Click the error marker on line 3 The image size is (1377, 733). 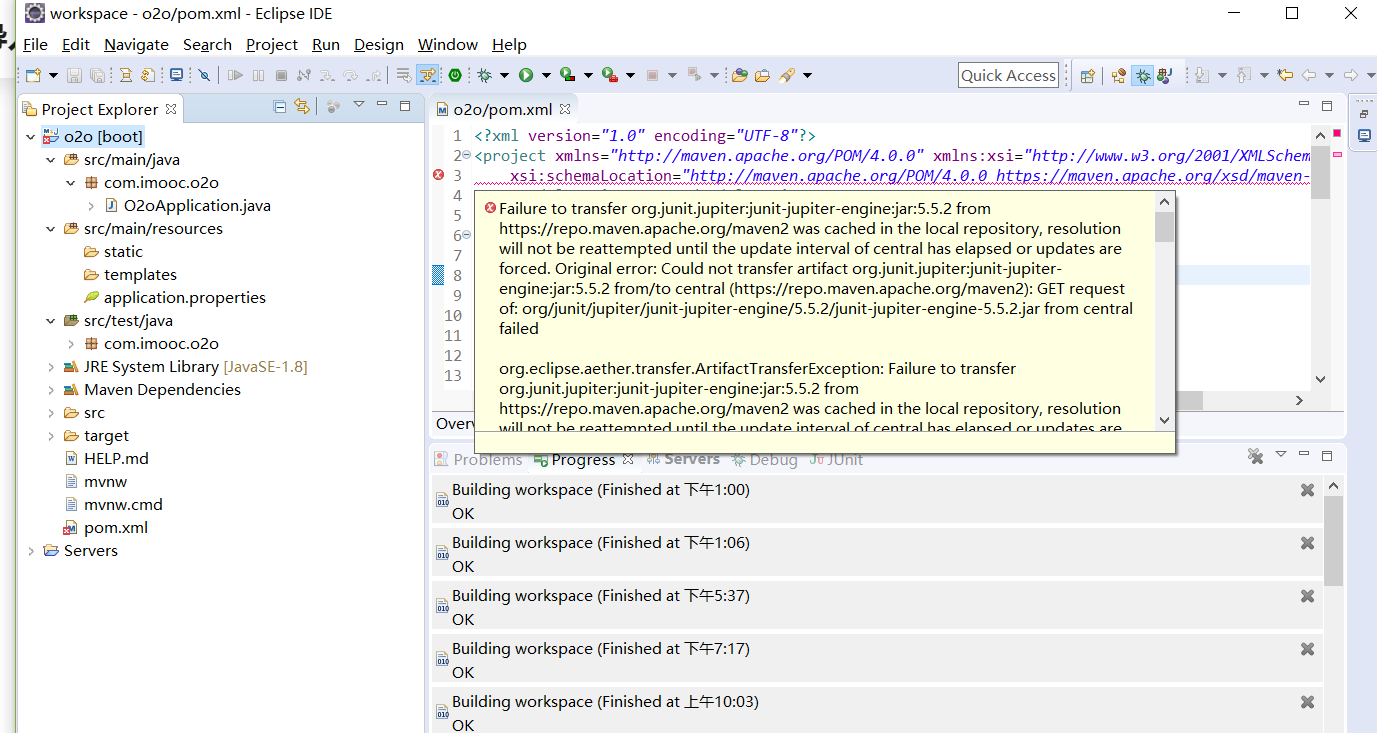438,175
